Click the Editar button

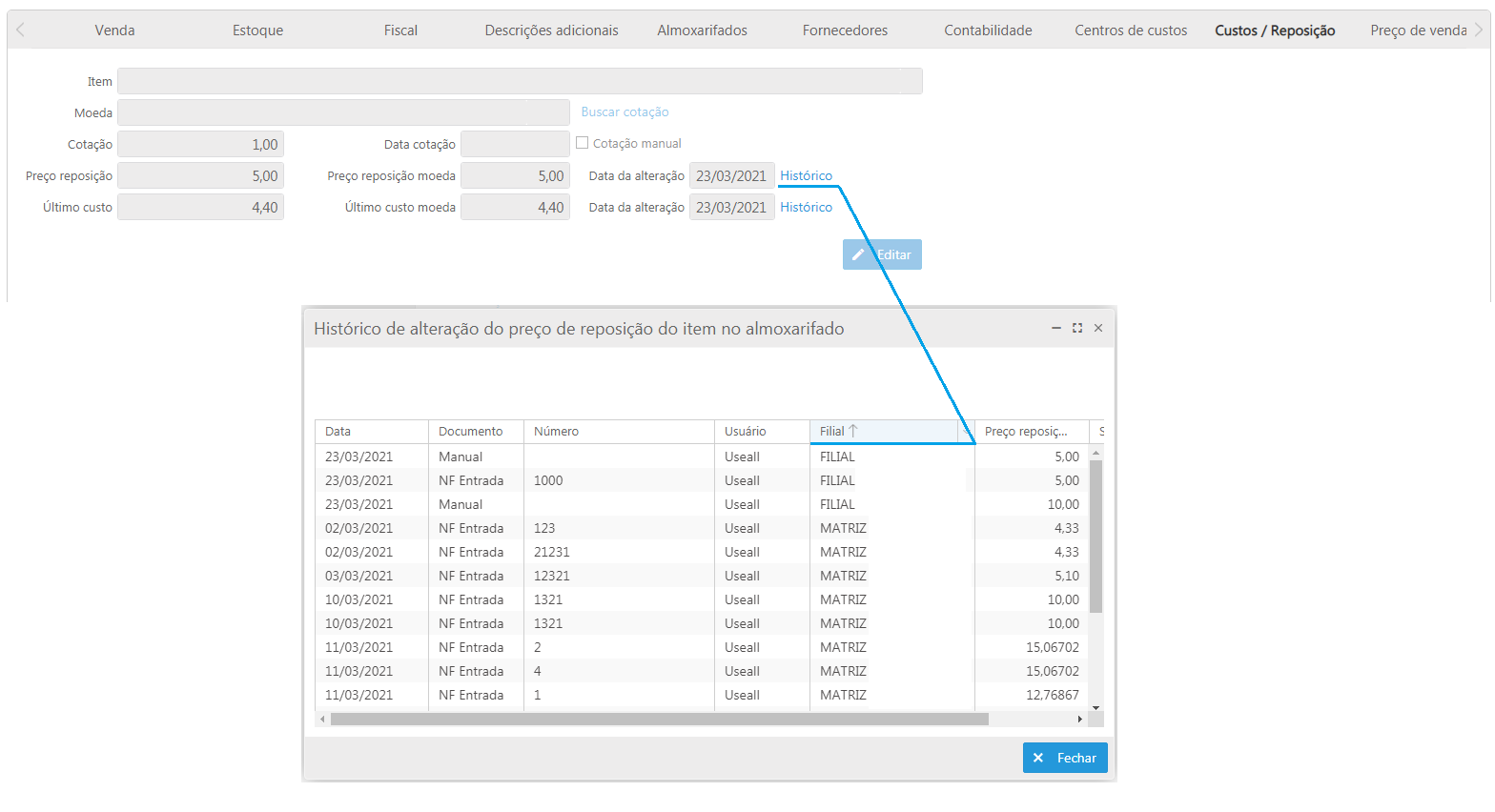[882, 254]
